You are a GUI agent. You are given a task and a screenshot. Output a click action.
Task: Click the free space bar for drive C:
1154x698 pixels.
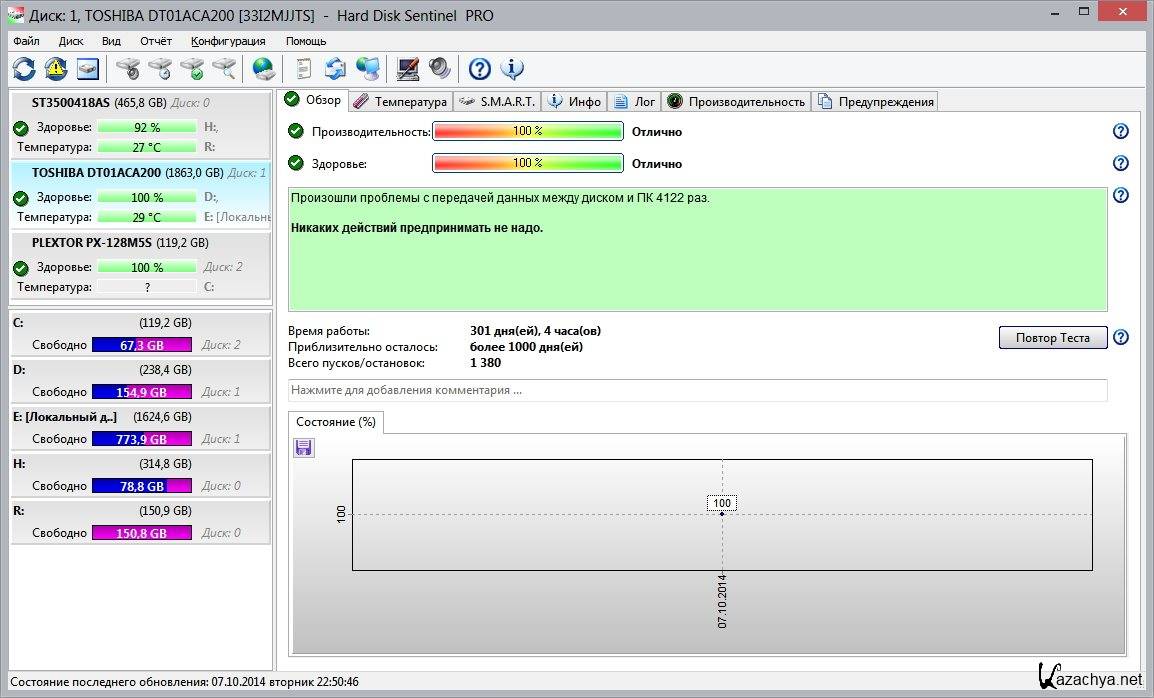tap(141, 345)
